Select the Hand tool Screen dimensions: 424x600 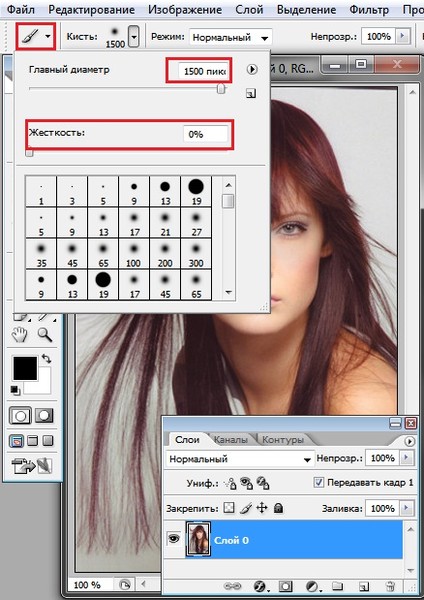tap(19, 334)
